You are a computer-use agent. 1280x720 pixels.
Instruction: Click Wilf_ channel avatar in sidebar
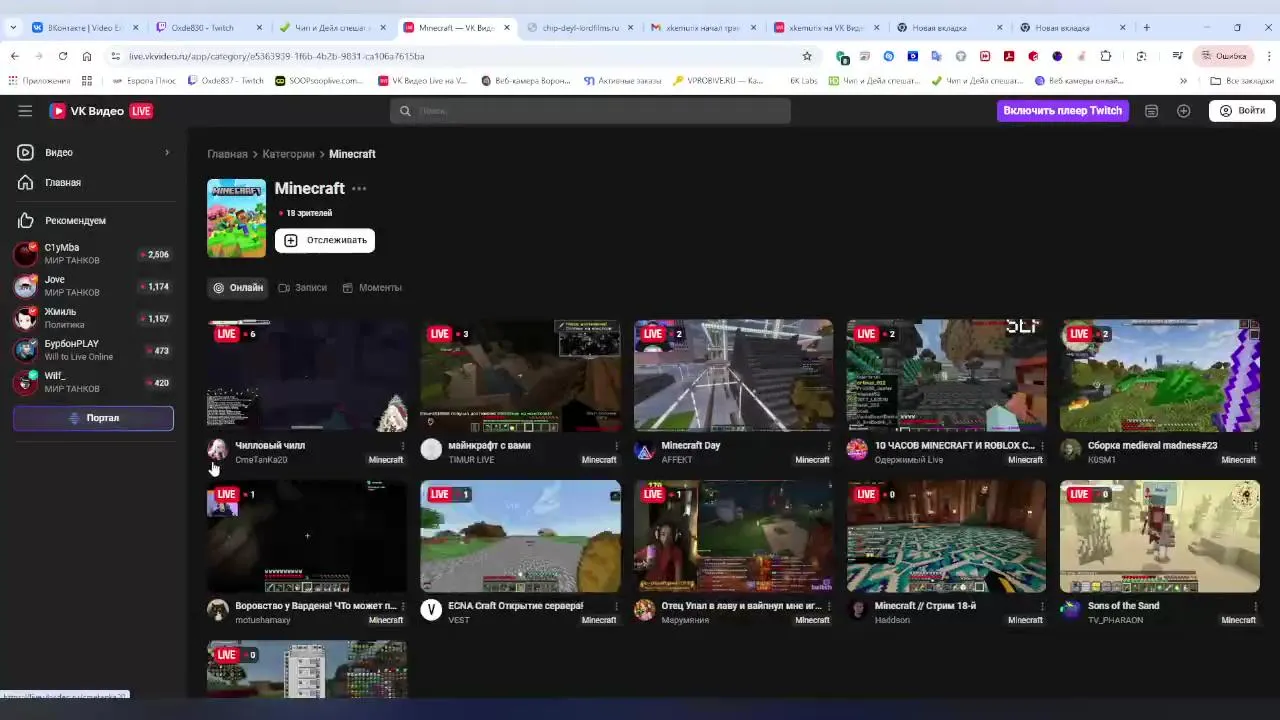pyautogui.click(x=26, y=382)
